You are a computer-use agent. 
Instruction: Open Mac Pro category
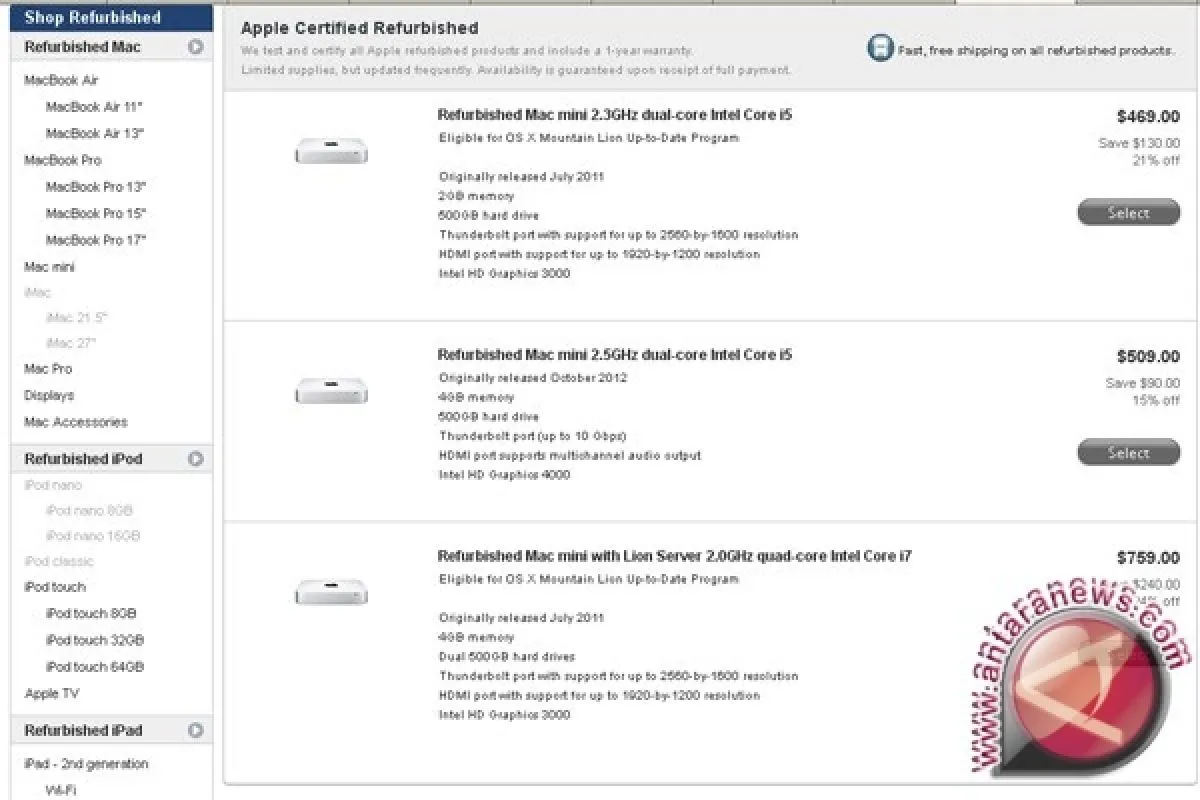(48, 369)
